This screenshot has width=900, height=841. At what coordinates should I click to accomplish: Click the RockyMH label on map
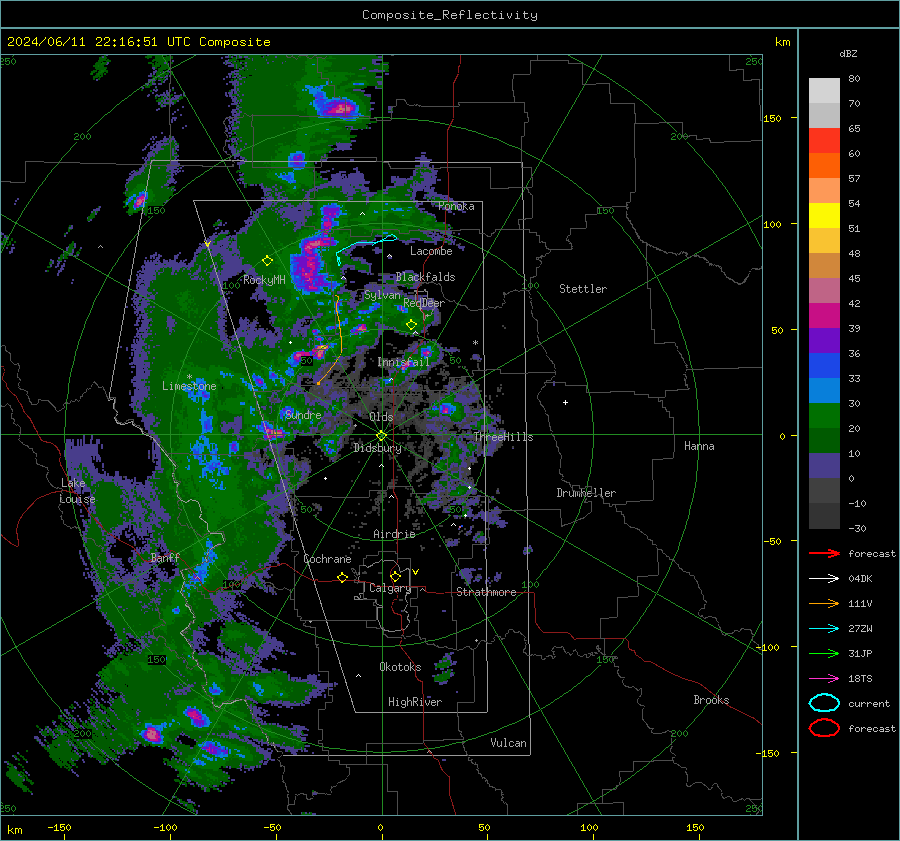coord(264,280)
